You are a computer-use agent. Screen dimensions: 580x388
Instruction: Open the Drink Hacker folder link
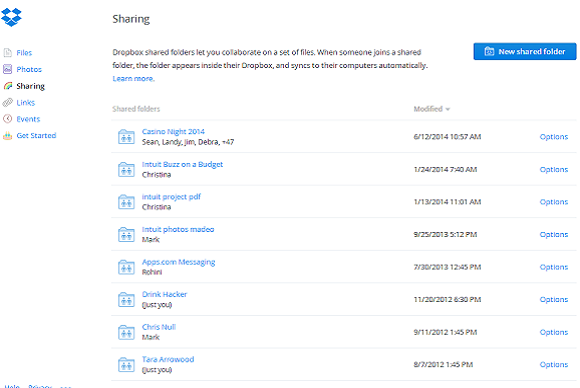(165, 294)
